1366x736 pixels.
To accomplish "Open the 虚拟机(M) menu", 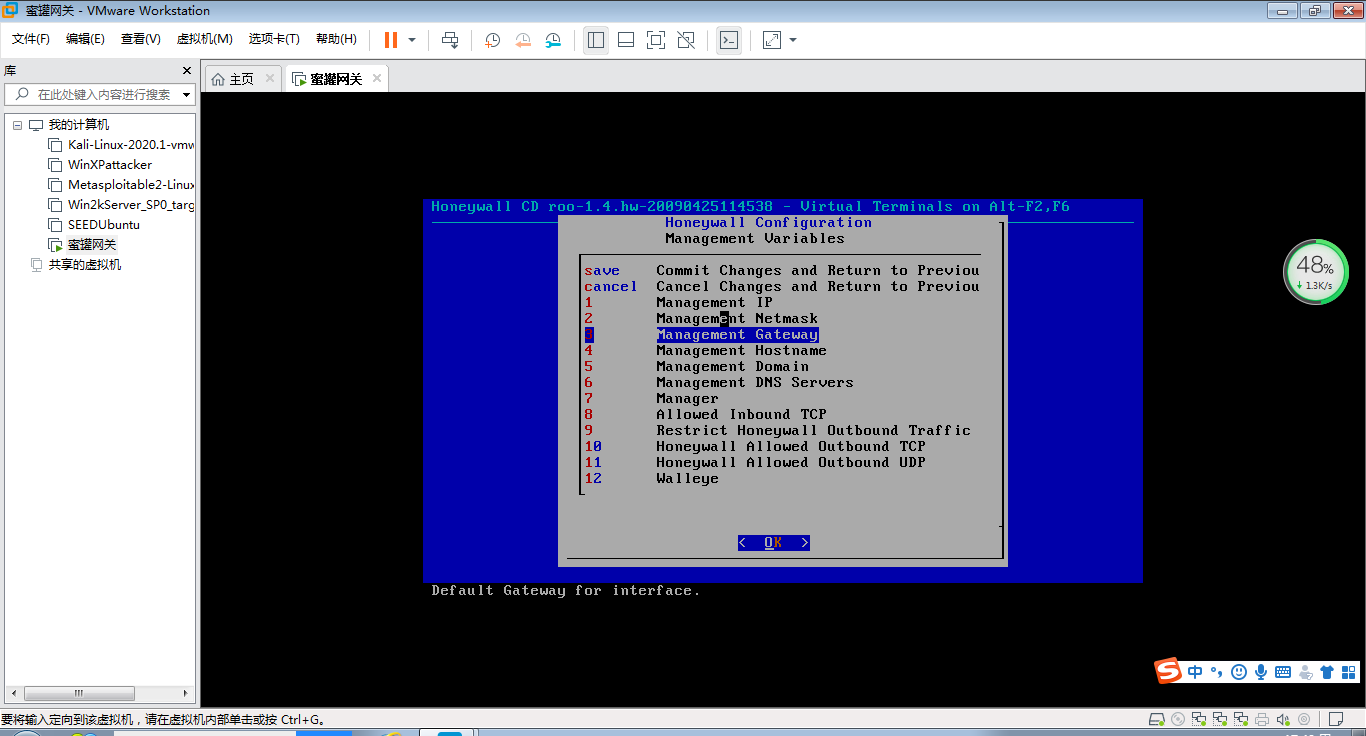I will point(204,39).
